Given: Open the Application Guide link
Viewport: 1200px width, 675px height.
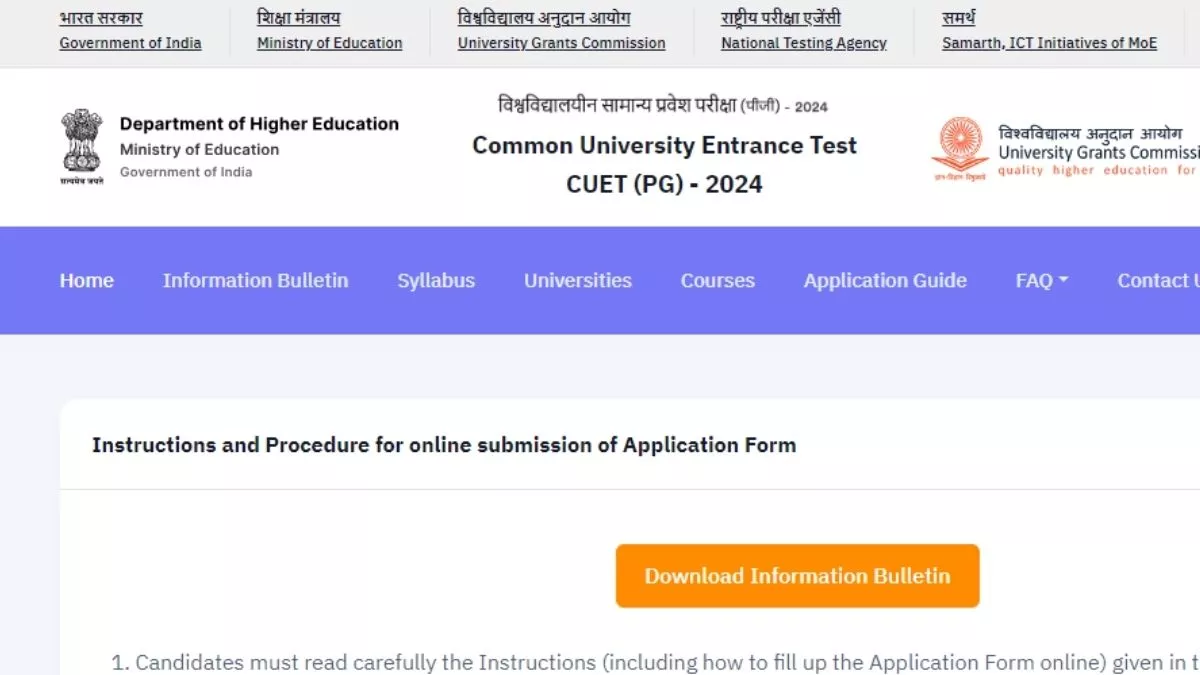Looking at the screenshot, I should [x=885, y=281].
